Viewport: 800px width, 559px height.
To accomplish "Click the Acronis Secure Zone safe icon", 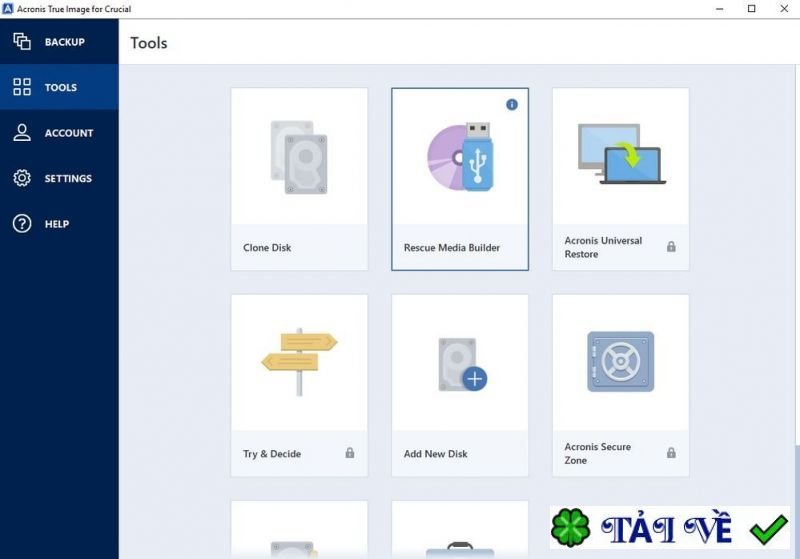I will (x=620, y=362).
